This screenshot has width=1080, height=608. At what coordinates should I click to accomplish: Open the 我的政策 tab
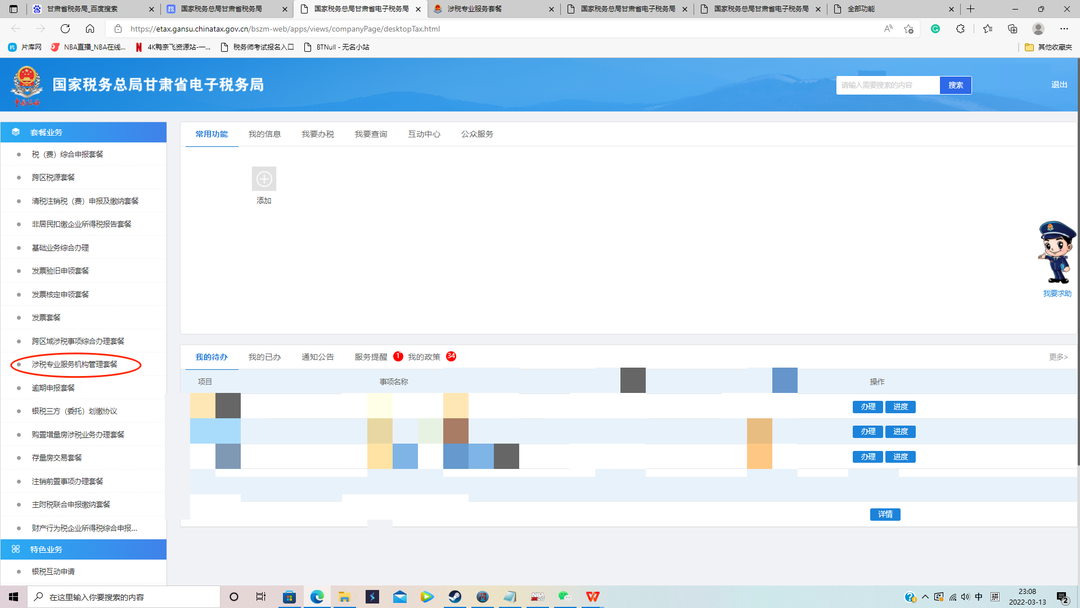pos(424,357)
